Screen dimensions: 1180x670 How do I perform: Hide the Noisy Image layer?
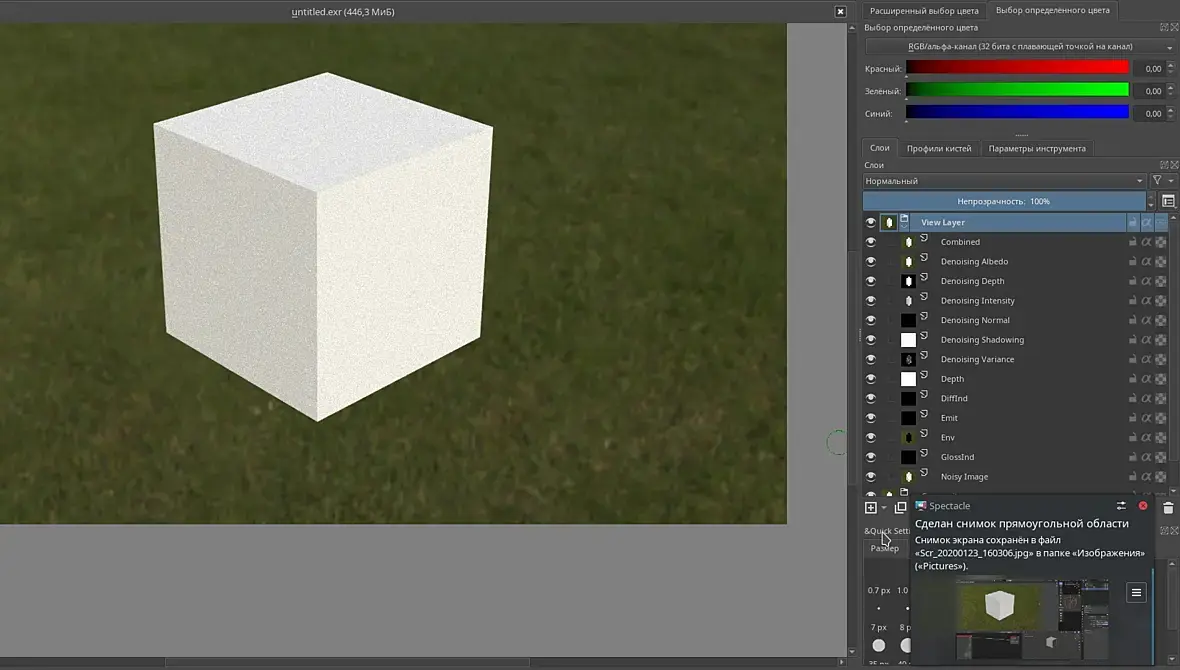click(x=870, y=477)
